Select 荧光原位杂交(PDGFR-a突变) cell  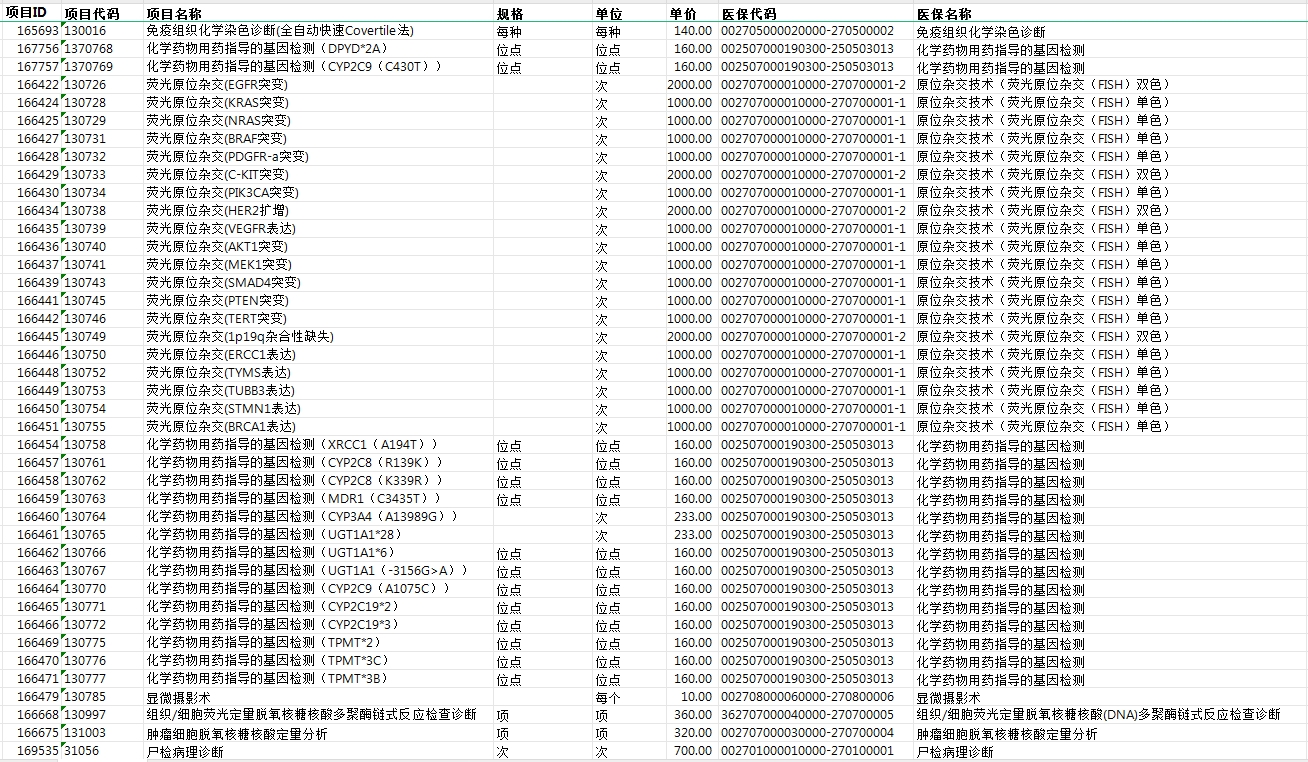click(x=227, y=157)
